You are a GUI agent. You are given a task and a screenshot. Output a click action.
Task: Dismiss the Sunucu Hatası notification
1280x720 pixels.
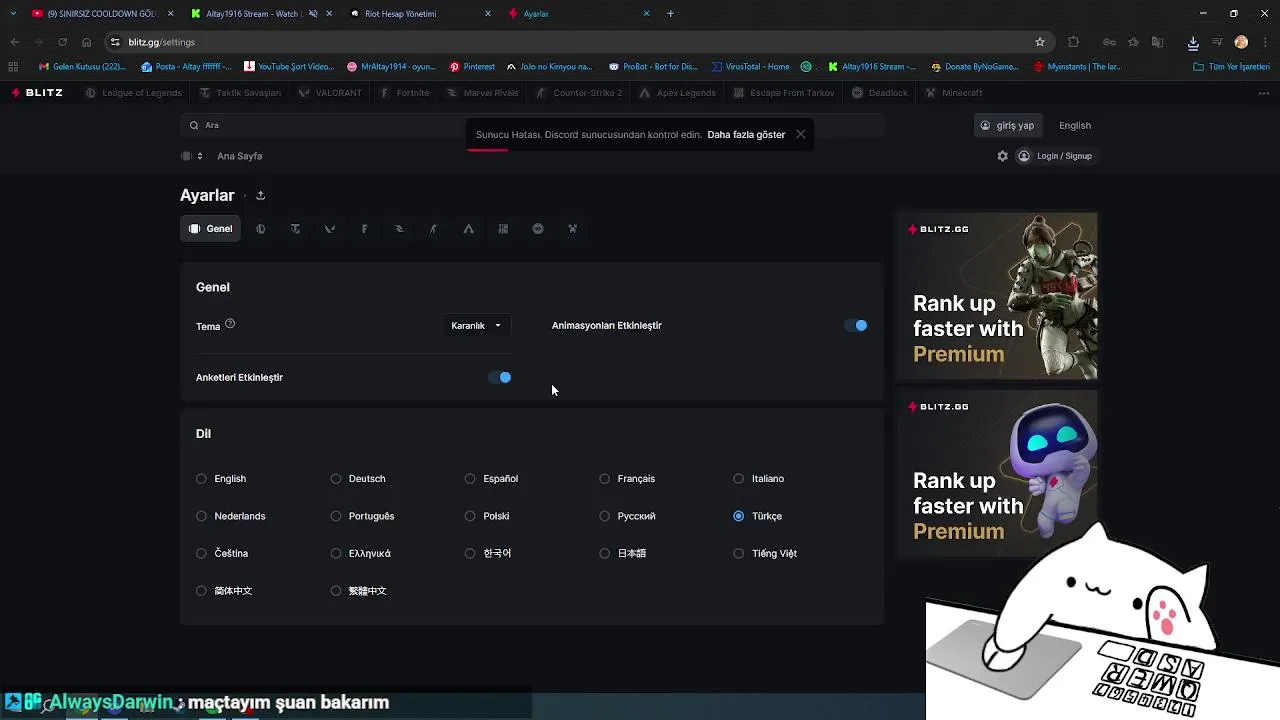(801, 134)
